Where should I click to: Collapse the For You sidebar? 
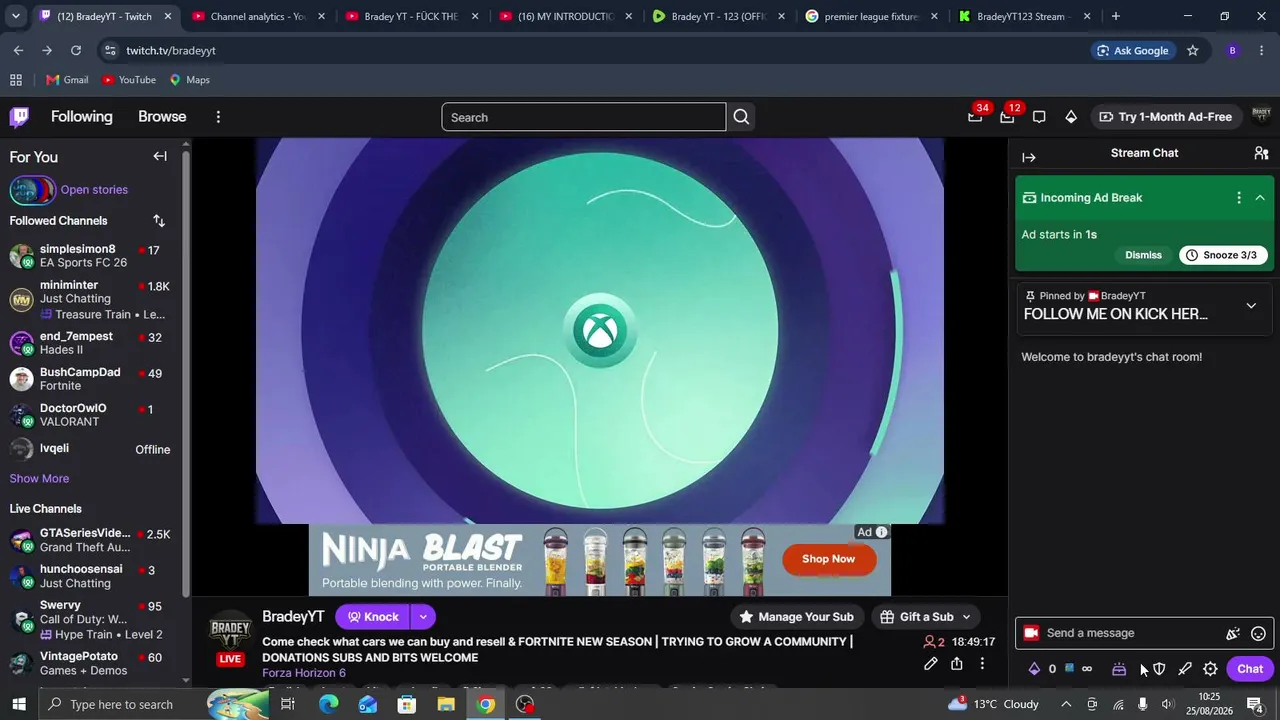[160, 156]
